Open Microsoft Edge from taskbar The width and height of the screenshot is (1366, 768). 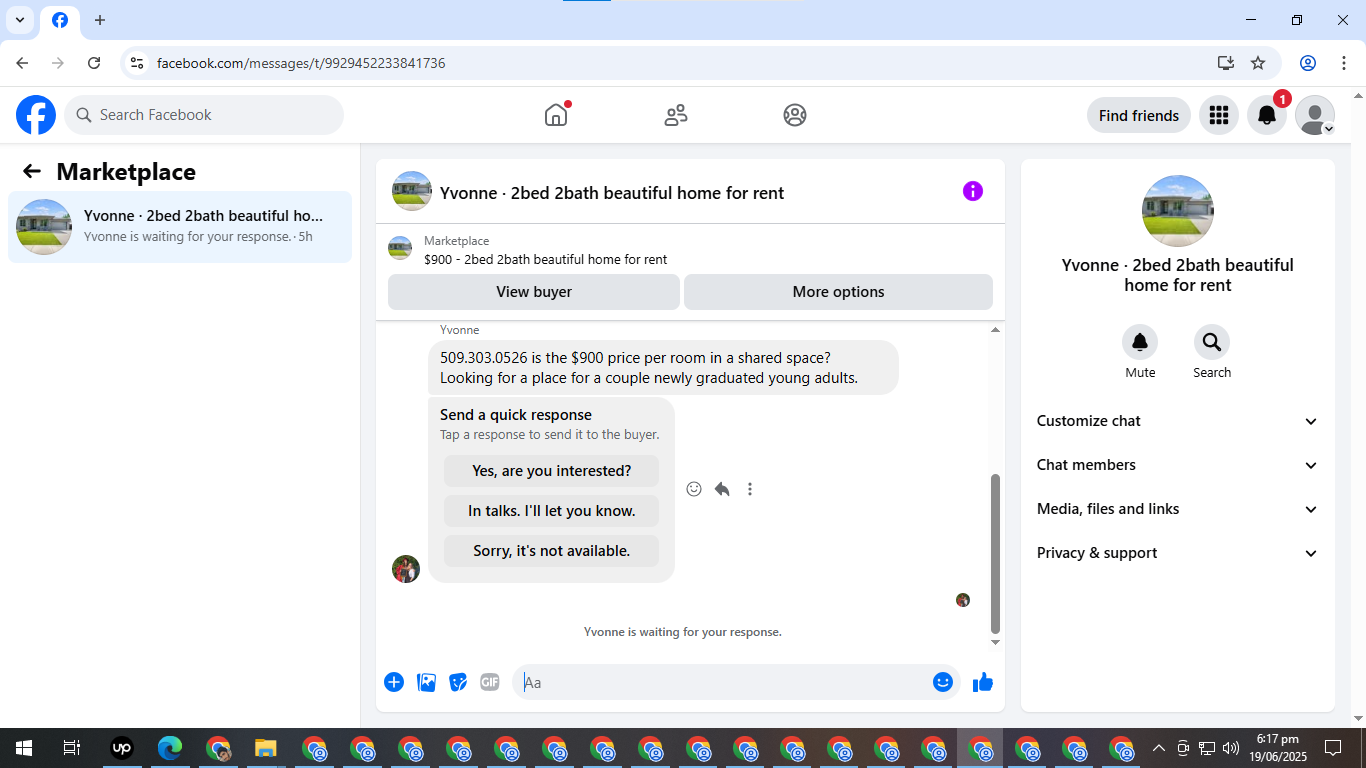[x=170, y=748]
